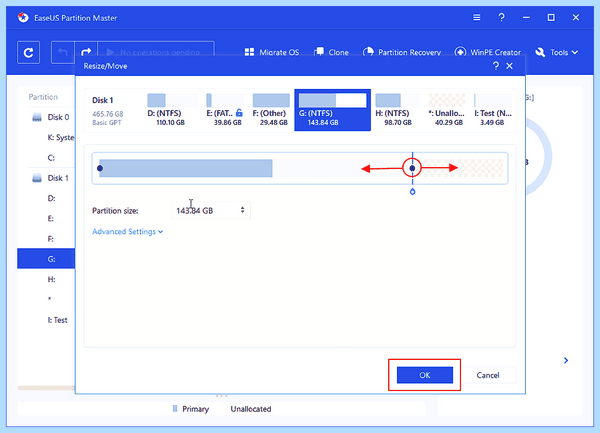
Task: Close the Resize/Move dialog
Action: tap(509, 66)
